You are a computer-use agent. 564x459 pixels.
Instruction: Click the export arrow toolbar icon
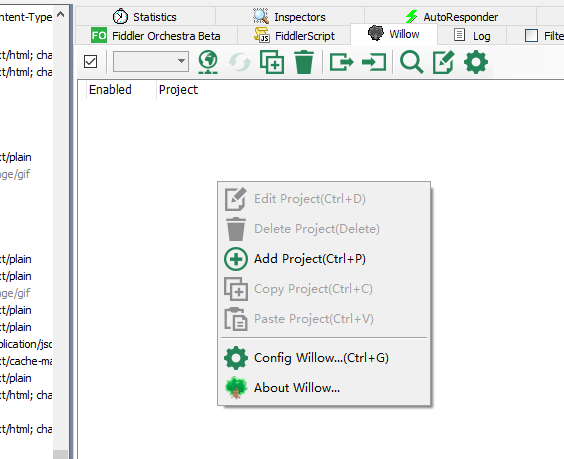click(341, 62)
